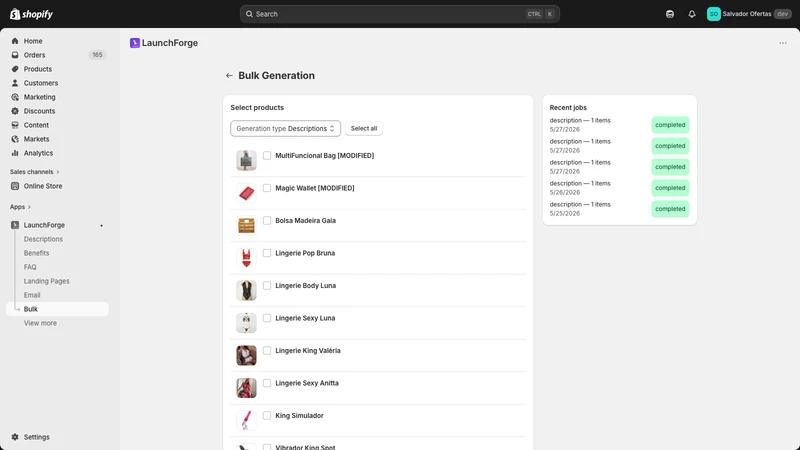Check the Lingerie Sexy Luna checkbox
The image size is (800, 450).
[x=267, y=318]
